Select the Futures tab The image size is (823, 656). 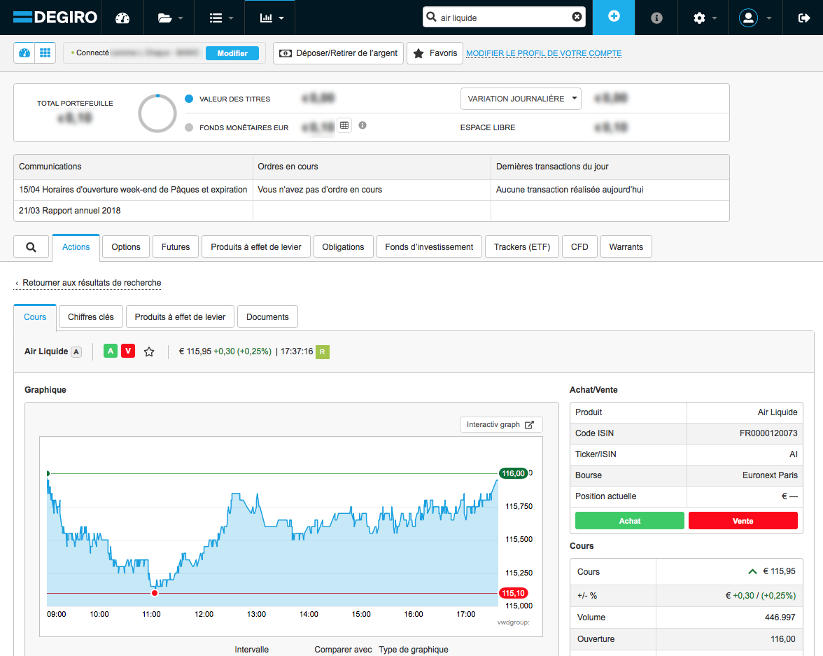click(x=175, y=247)
